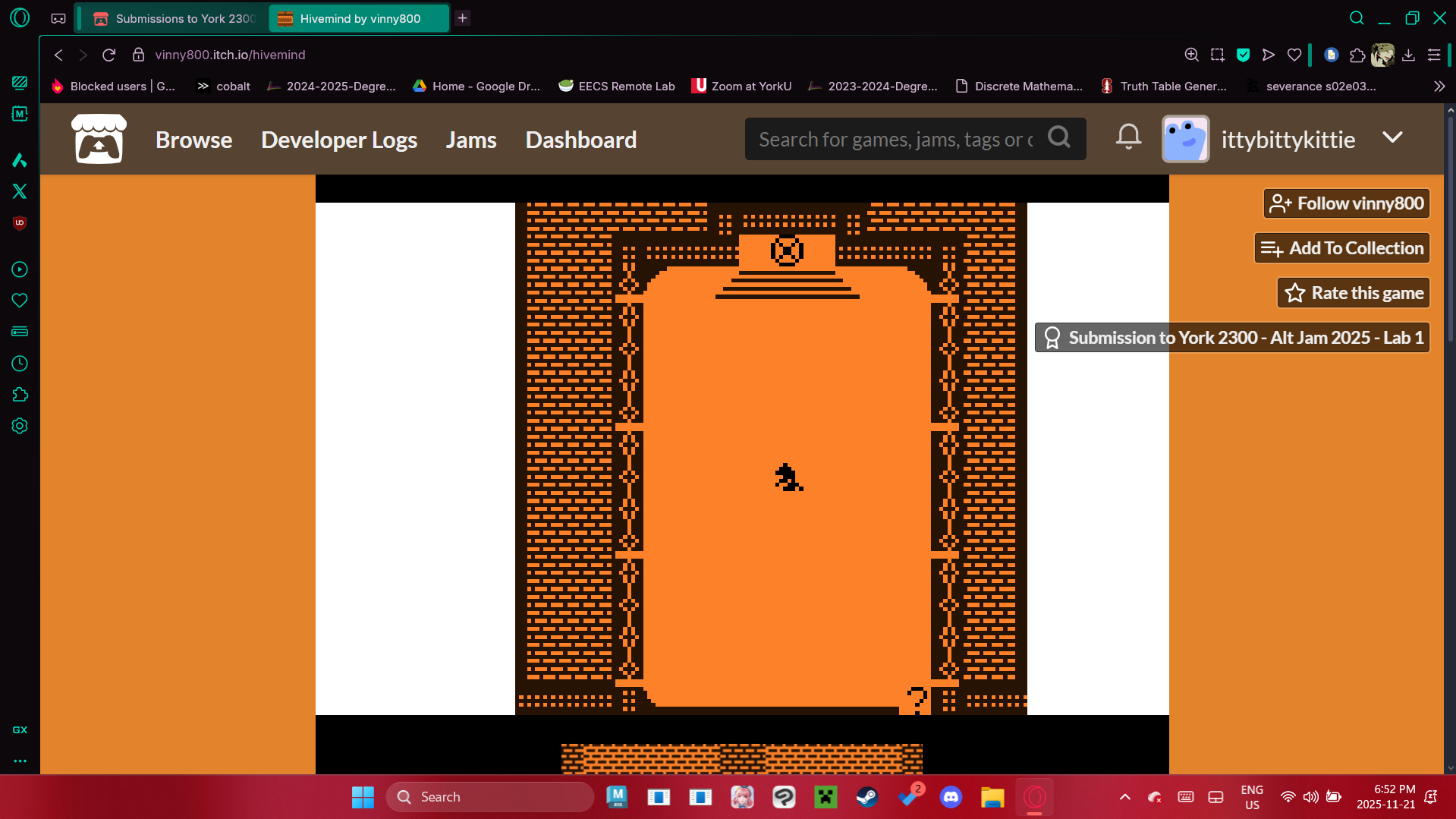Open the Blocked users bookmark

click(x=114, y=87)
